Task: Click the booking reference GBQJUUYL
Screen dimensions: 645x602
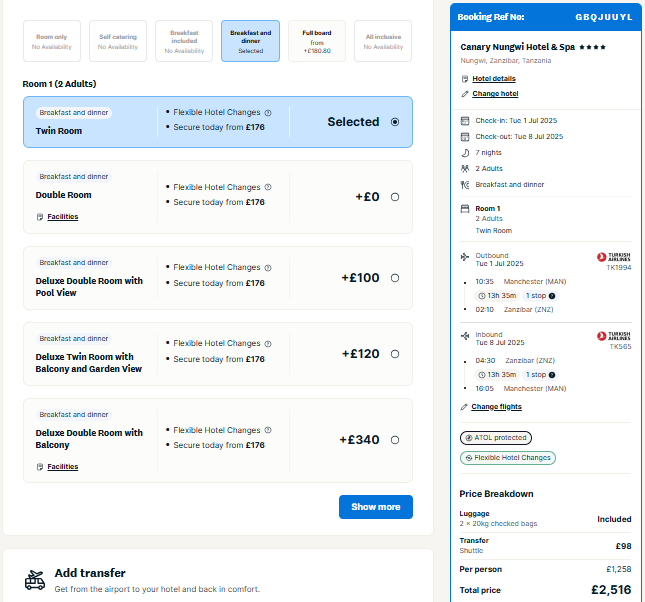Action: [603, 17]
